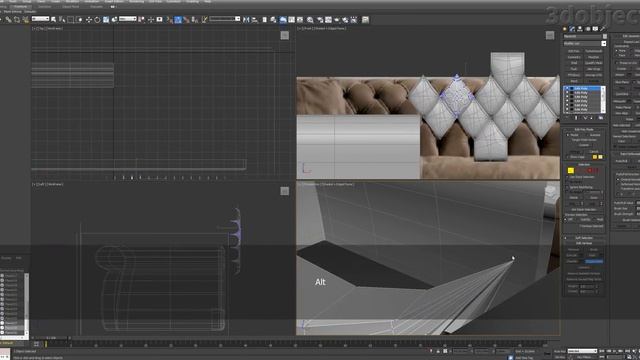Open Render Setup from toolbar
This screenshot has height=360, width=640.
click(320, 20)
